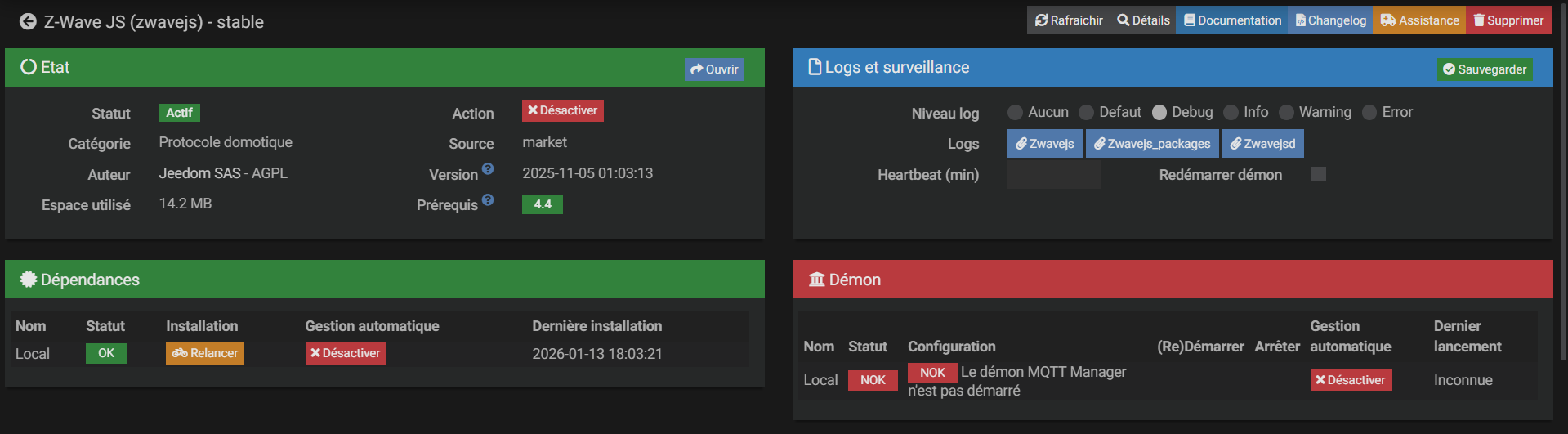The width and height of the screenshot is (1568, 434).
Task: Disable the daemon automatic management
Action: click(1350, 380)
